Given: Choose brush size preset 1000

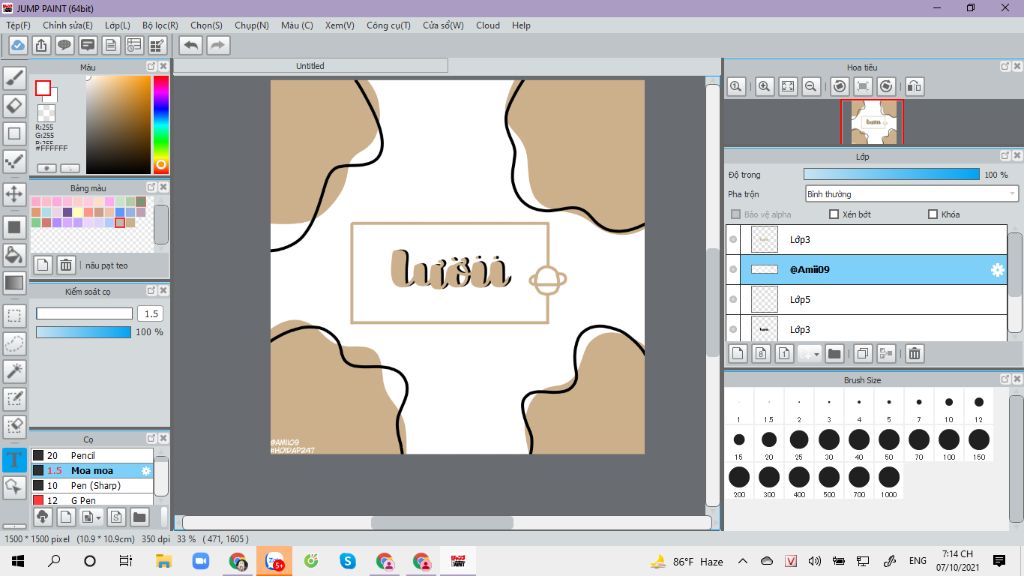Looking at the screenshot, I should pyautogui.click(x=889, y=481).
